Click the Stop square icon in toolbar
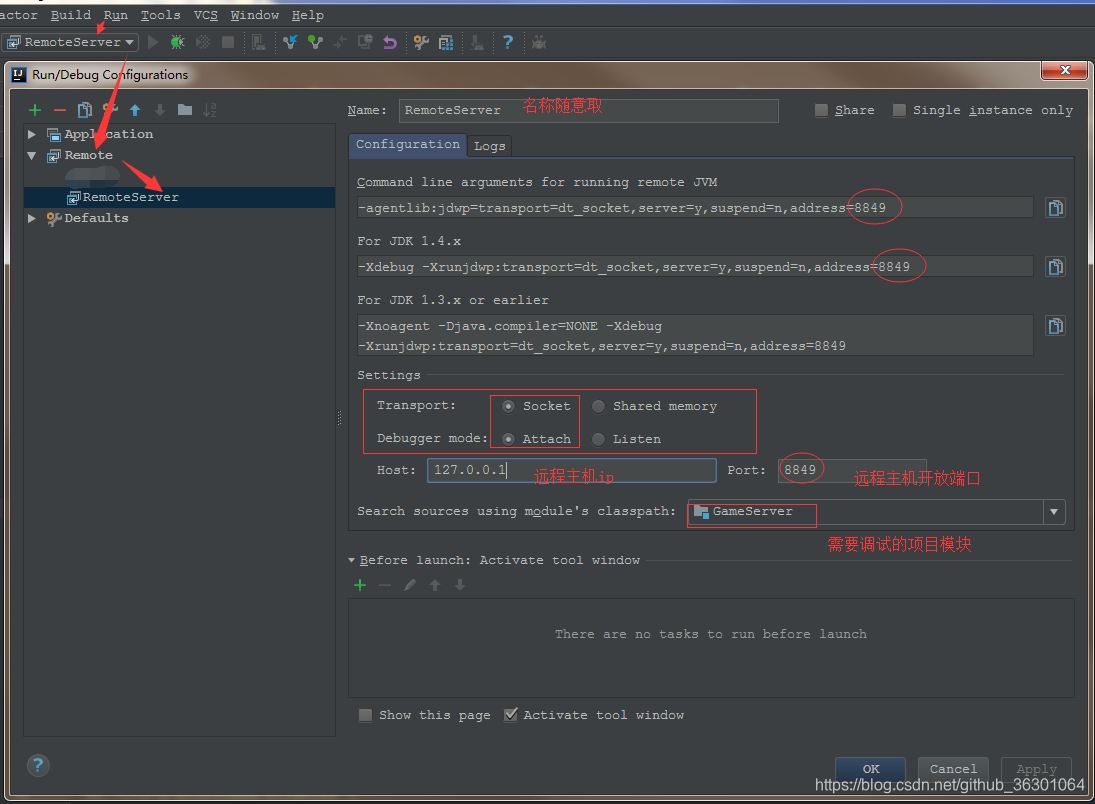Screen dimensions: 1095x804 [228, 43]
